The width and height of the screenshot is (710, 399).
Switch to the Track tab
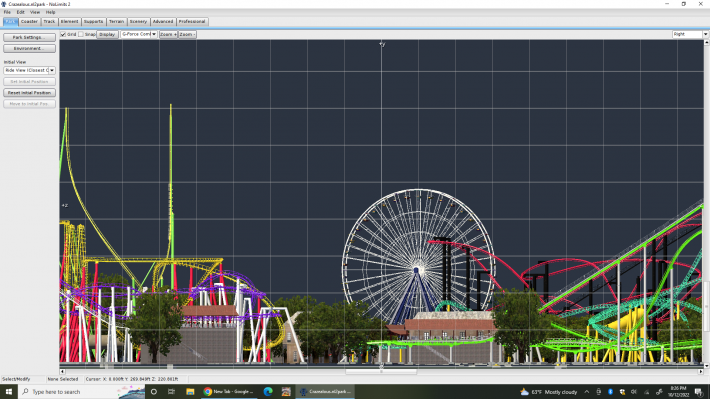[49, 21]
